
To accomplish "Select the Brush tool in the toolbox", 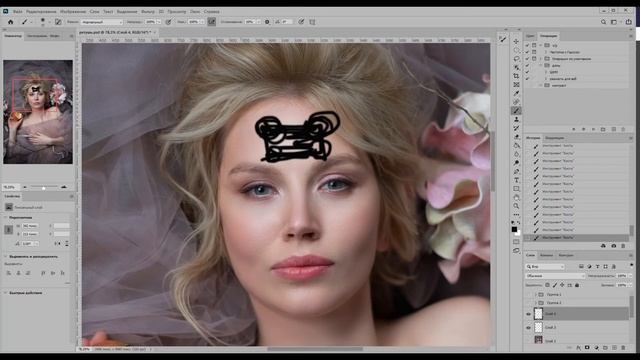I will pyautogui.click(x=516, y=111).
